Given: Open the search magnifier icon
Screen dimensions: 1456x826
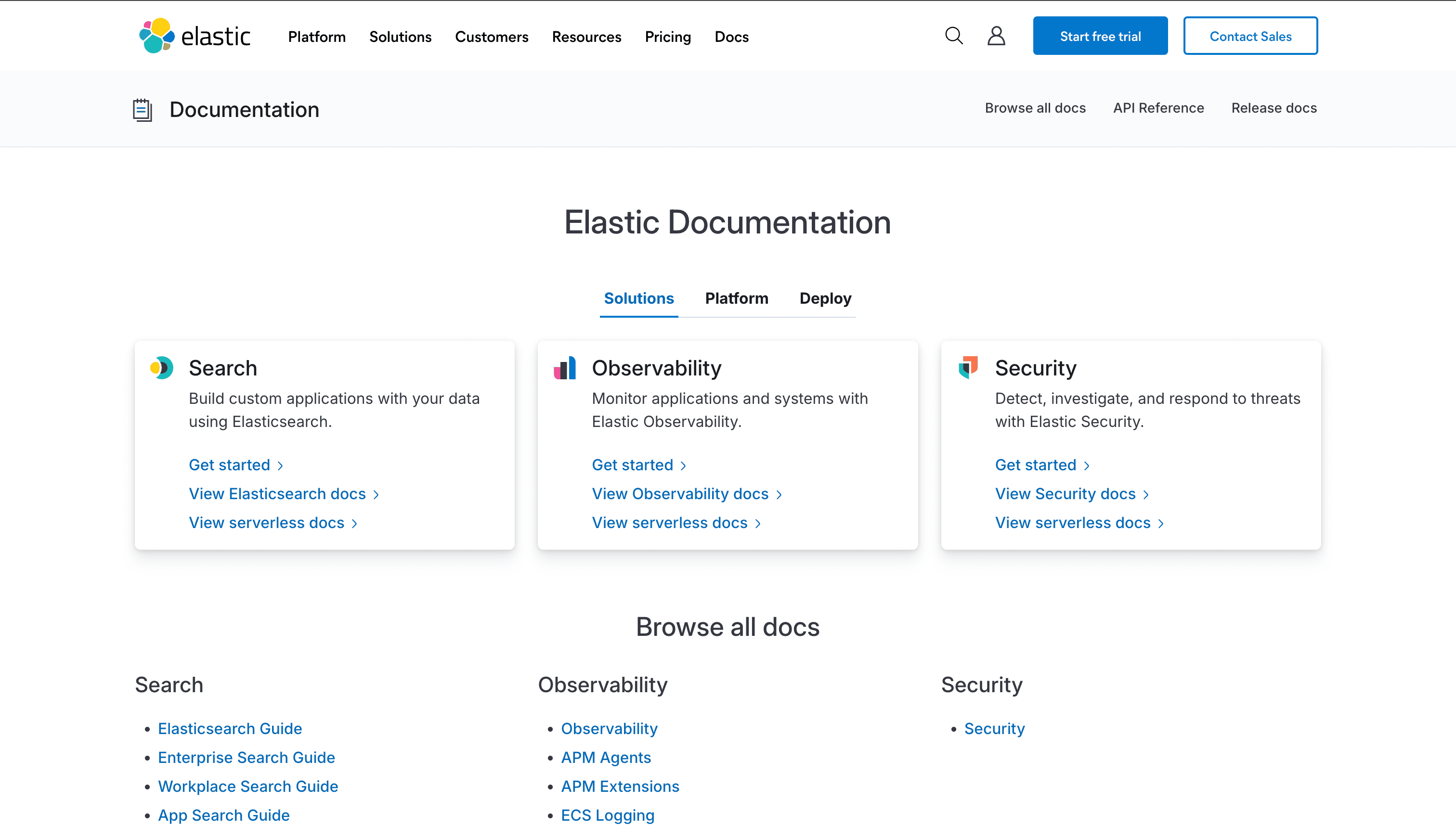Looking at the screenshot, I should click(954, 36).
